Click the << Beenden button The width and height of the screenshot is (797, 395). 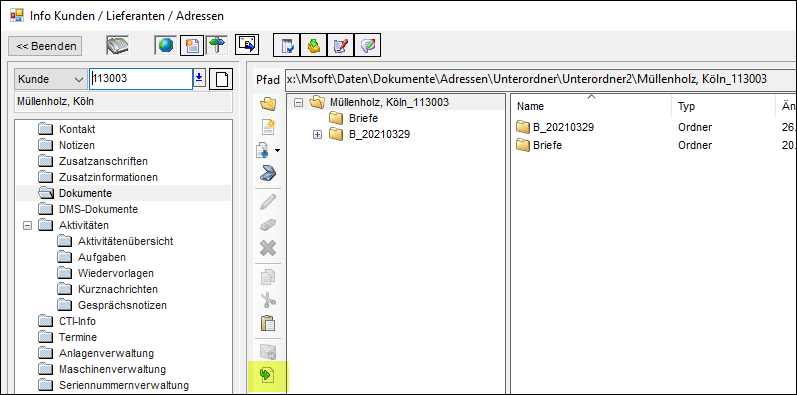coord(45,46)
